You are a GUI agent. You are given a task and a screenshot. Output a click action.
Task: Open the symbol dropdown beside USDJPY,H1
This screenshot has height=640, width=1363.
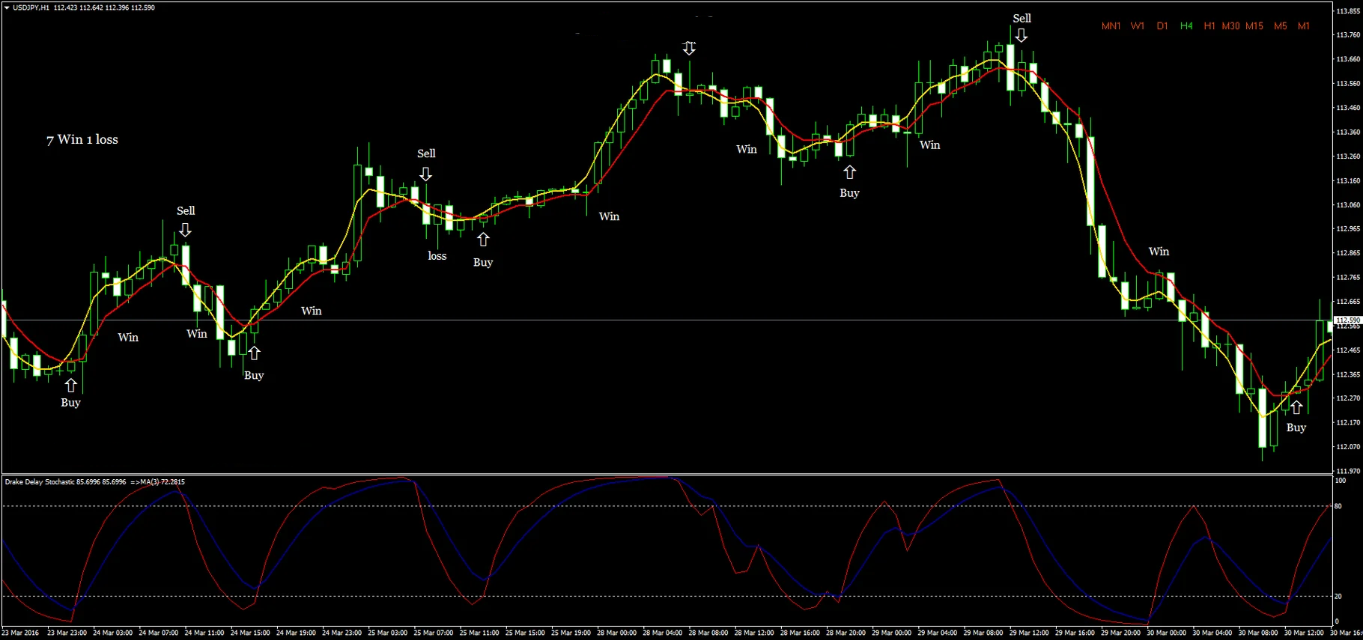coord(8,7)
